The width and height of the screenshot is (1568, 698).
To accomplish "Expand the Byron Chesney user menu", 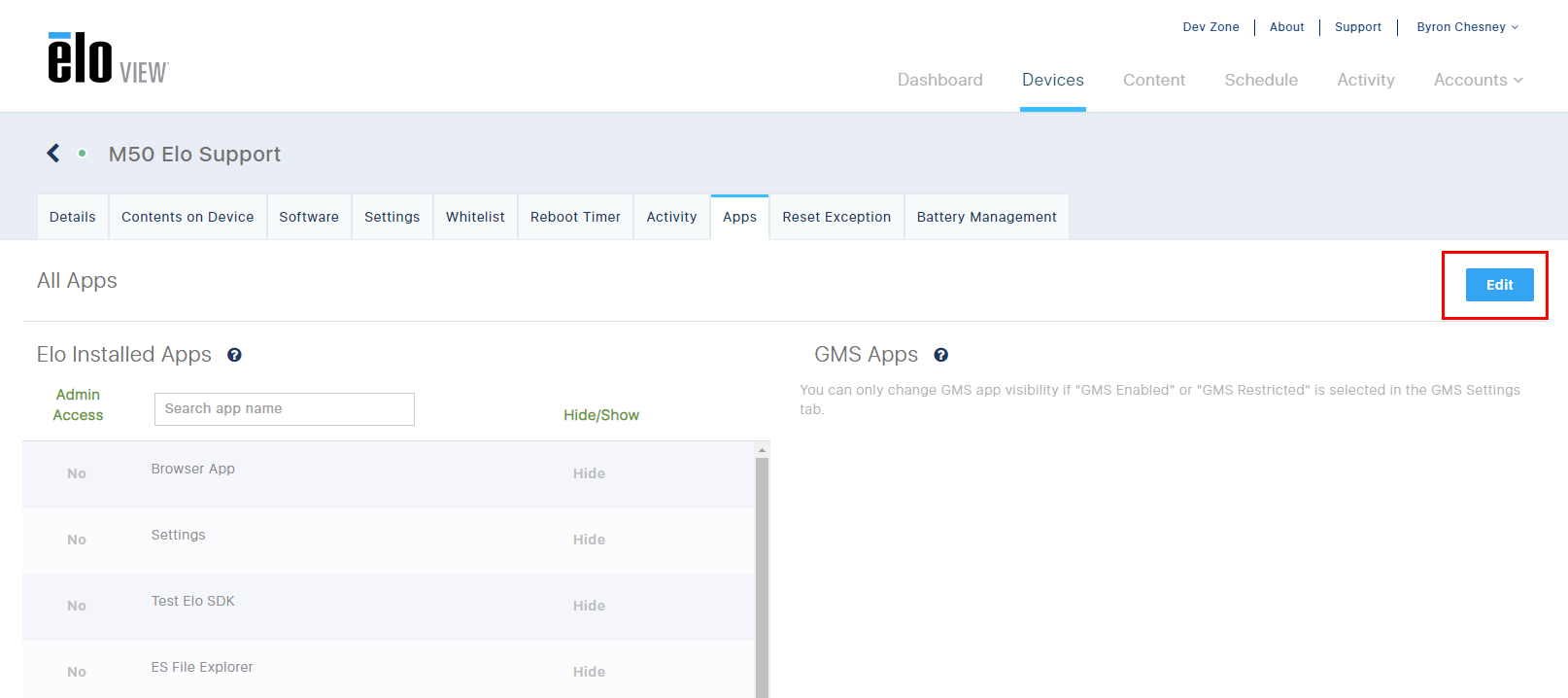I will point(1467,27).
